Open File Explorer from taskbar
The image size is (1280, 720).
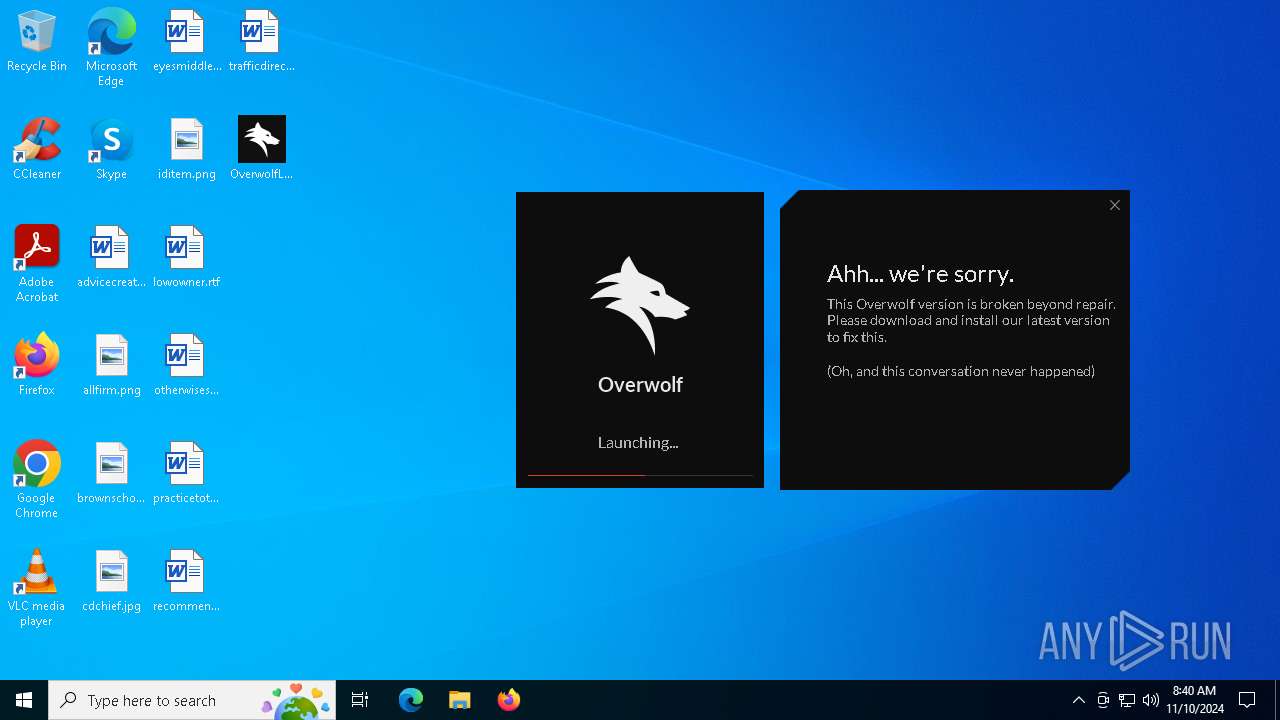click(459, 700)
